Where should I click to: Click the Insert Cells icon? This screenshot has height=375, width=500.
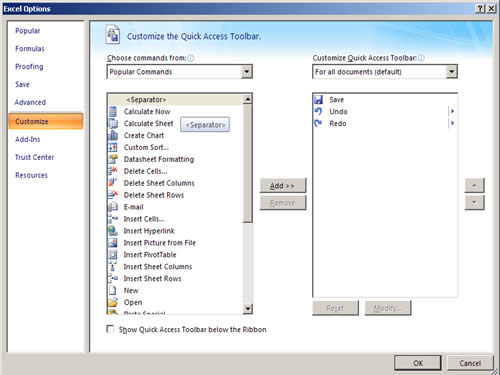click(x=113, y=219)
